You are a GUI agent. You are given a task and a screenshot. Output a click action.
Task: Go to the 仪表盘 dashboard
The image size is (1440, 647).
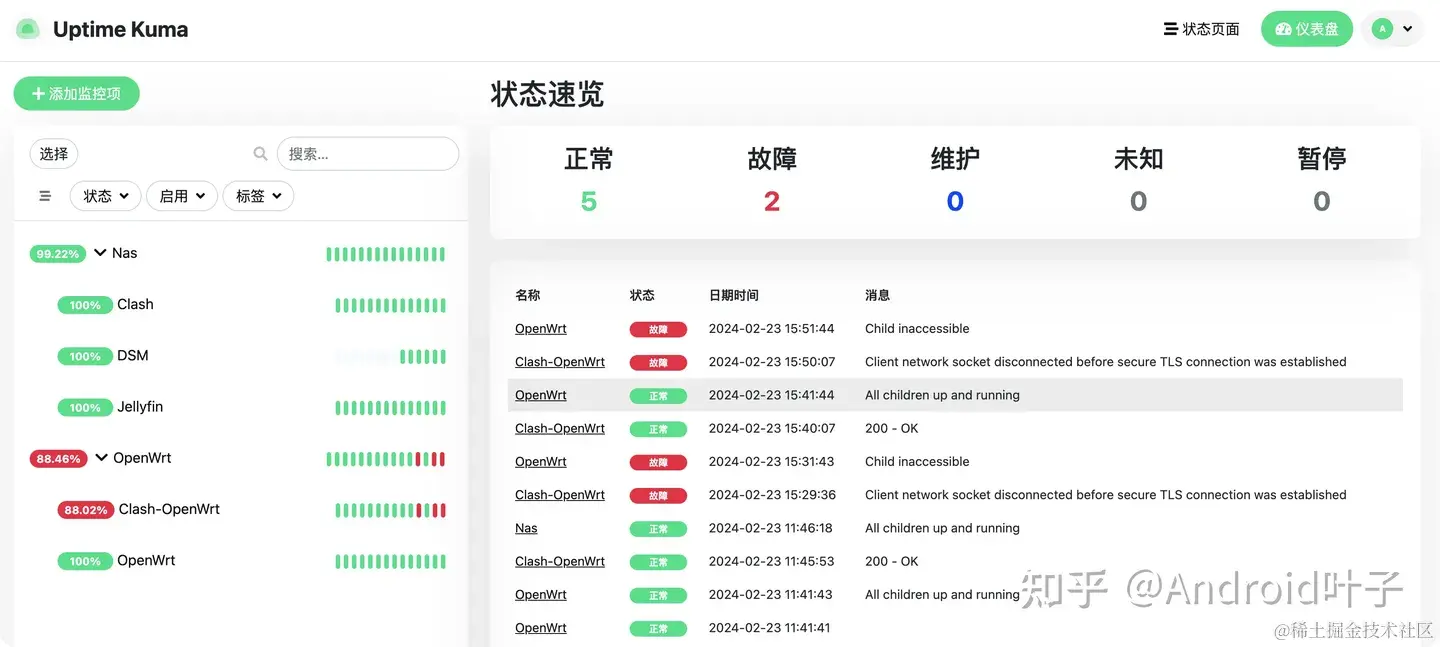pos(1307,29)
